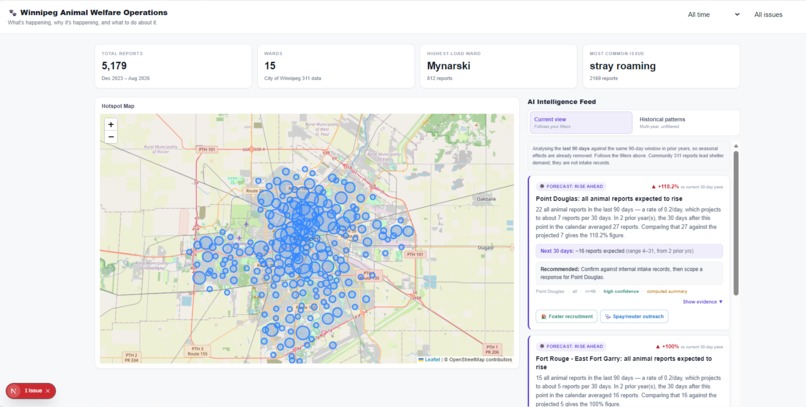Click the City of Winnipeg 311 data text
This screenshot has height=407, width=806.
[292, 78]
